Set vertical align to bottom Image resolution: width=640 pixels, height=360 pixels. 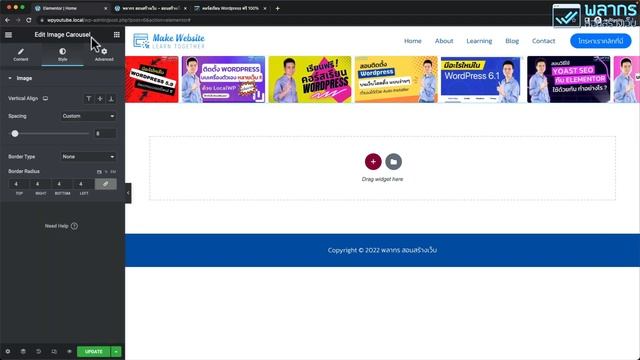pos(111,99)
